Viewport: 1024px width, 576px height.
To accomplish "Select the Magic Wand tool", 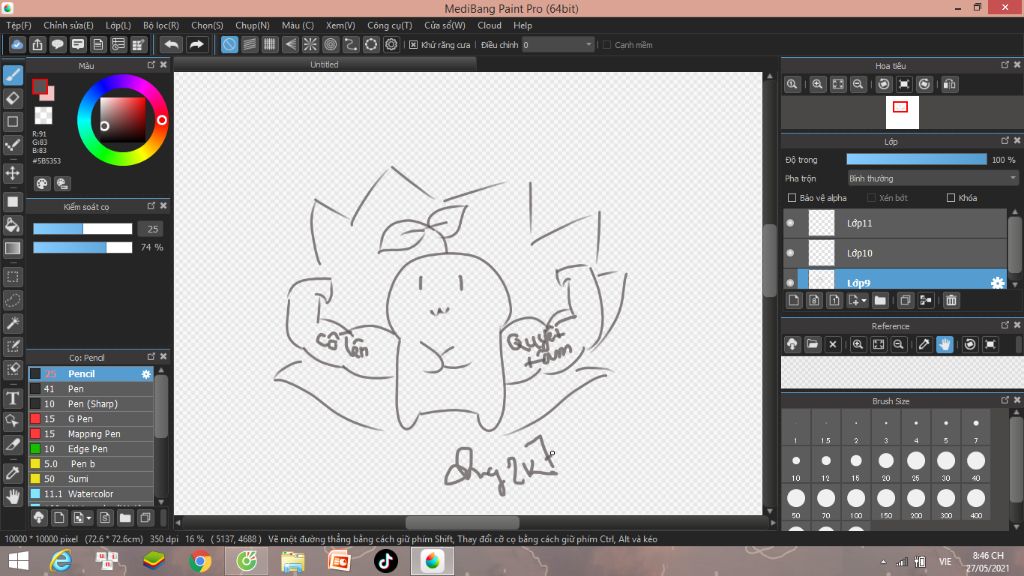I will [12, 323].
